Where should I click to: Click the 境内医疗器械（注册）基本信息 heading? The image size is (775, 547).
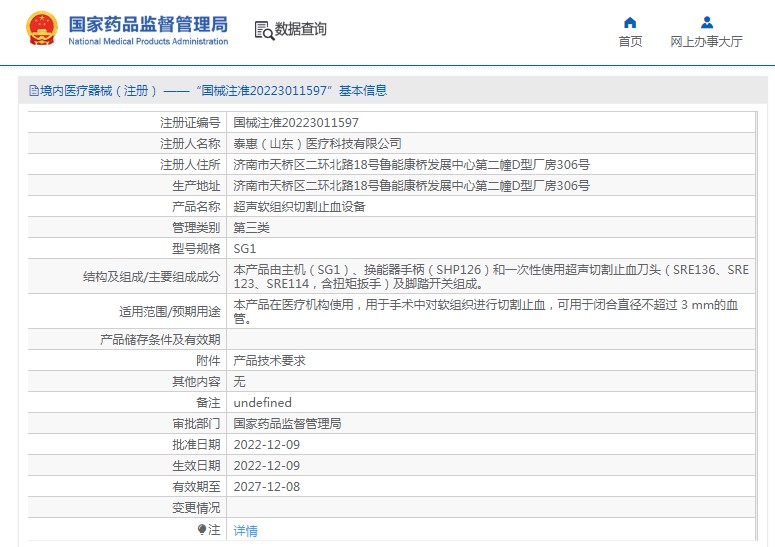pos(208,90)
